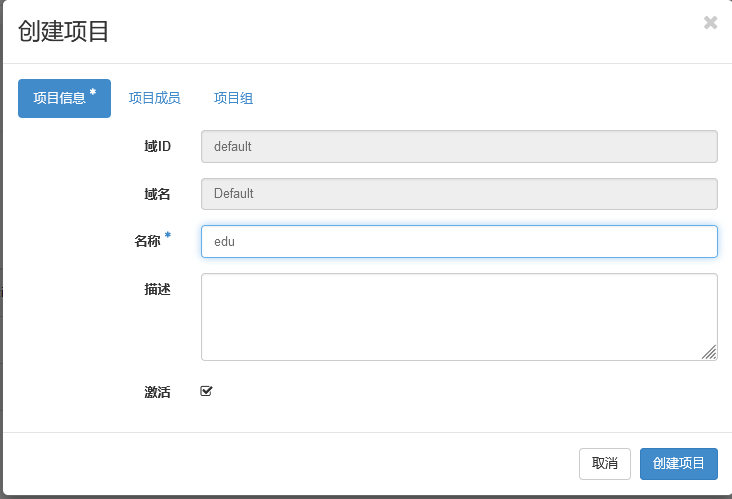The height and width of the screenshot is (499, 732).
Task: Click the asterisk on the 项目信息 tab
Action: pyautogui.click(x=93, y=93)
